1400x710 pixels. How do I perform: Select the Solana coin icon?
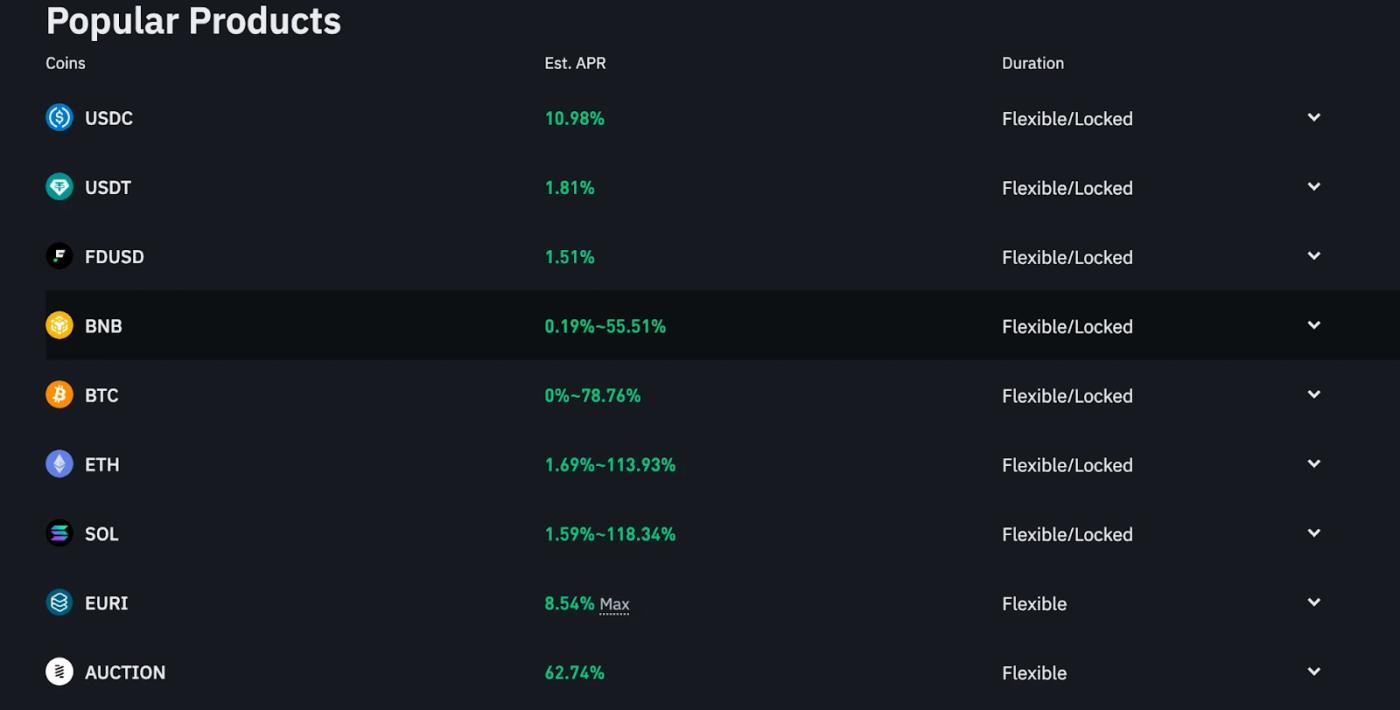[58, 533]
